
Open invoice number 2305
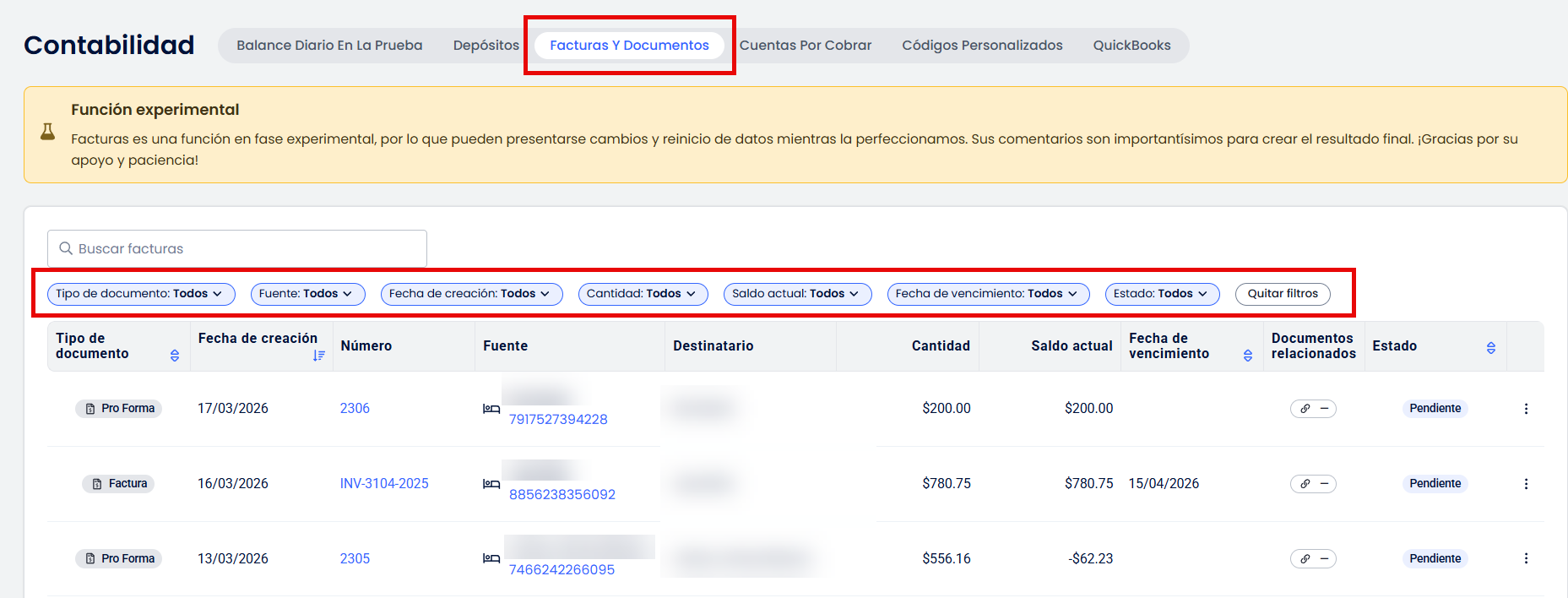pos(355,558)
